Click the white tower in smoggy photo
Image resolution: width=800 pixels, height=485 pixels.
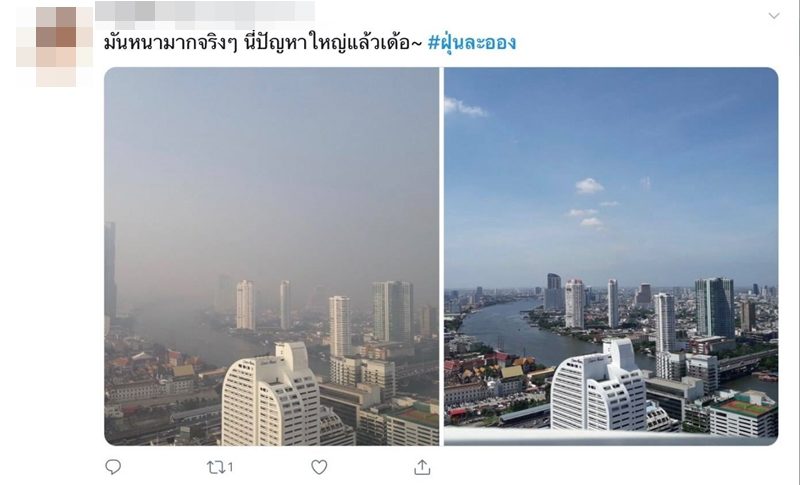[x=270, y=395]
